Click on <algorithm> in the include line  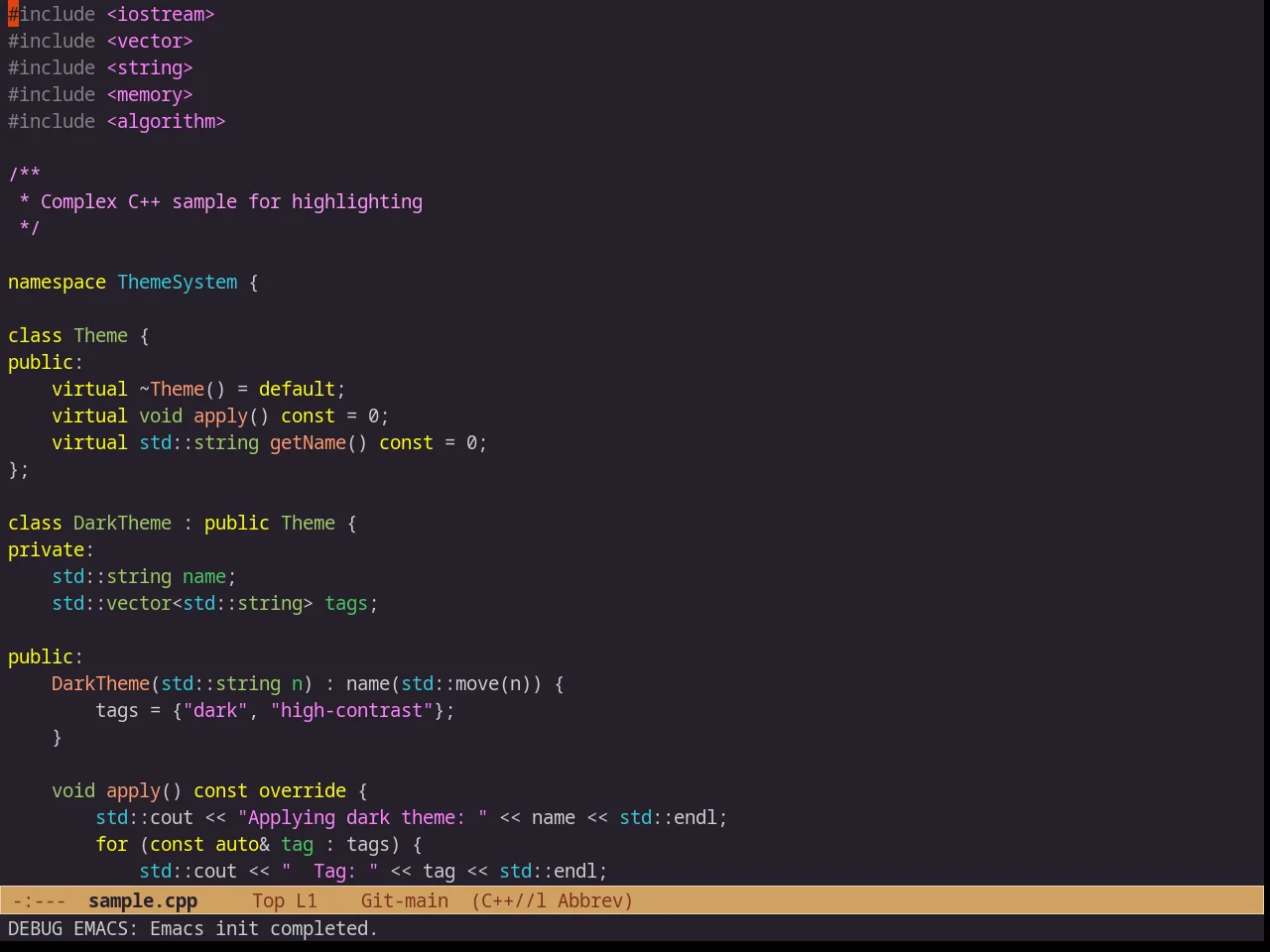point(166,121)
